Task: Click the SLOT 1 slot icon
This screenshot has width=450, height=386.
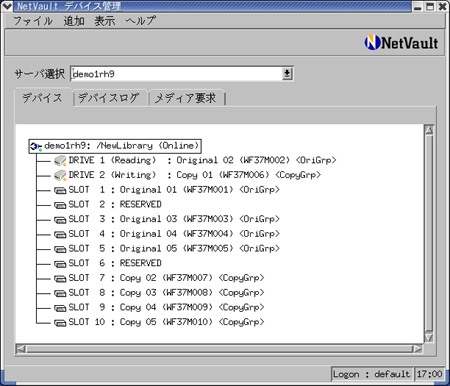Action: tap(60, 190)
